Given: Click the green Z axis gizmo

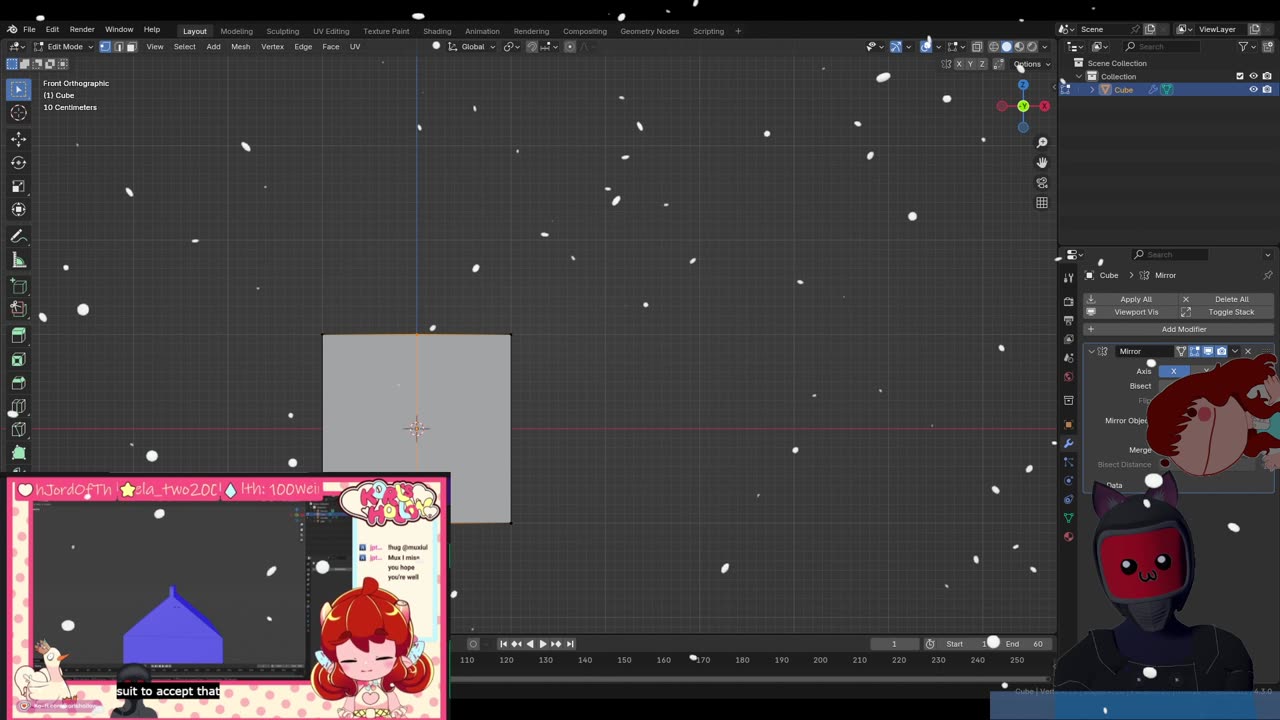Looking at the screenshot, I should (1022, 106).
